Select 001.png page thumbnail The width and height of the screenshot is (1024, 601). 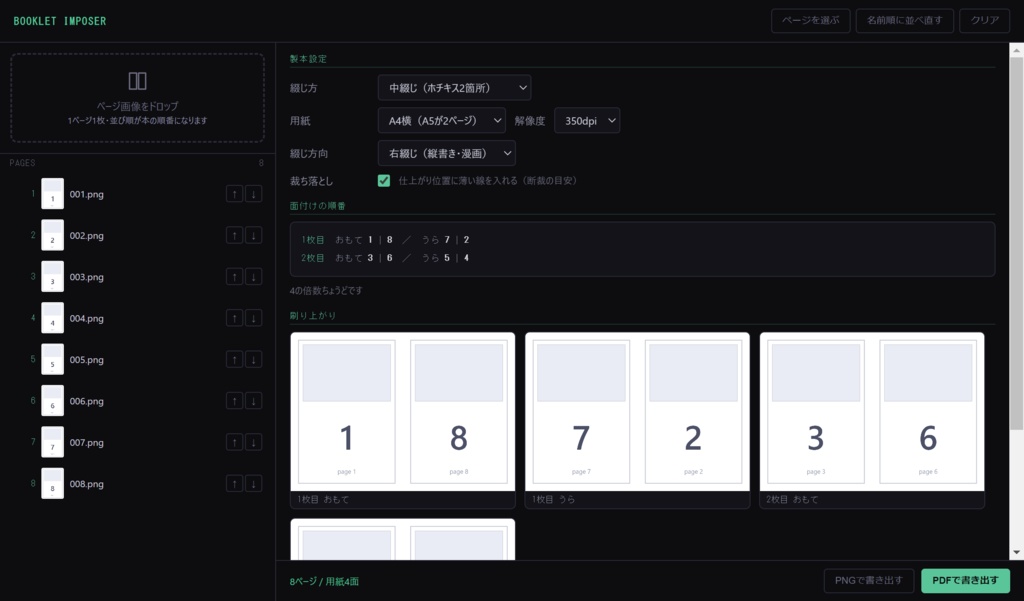(53, 194)
